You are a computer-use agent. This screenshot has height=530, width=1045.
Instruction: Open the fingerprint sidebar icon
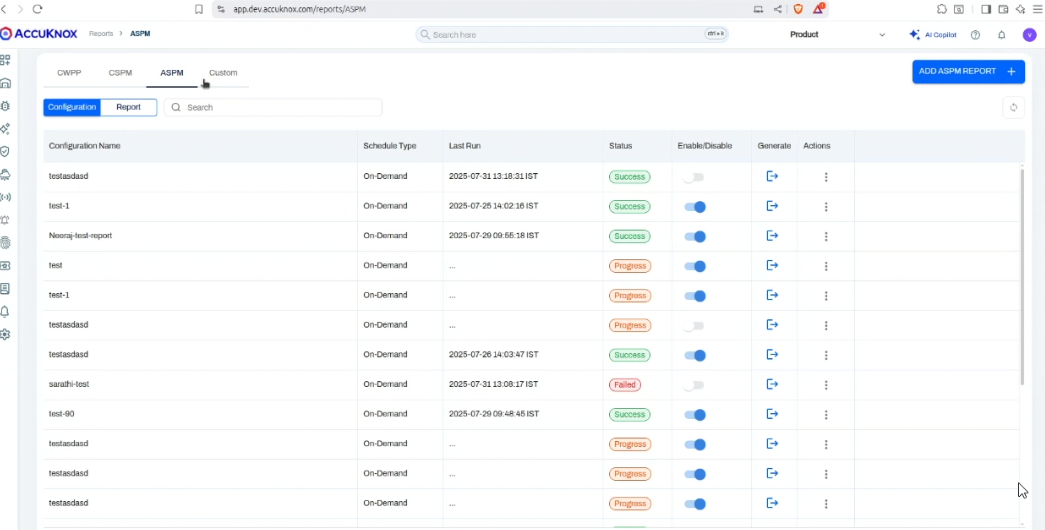point(5,243)
